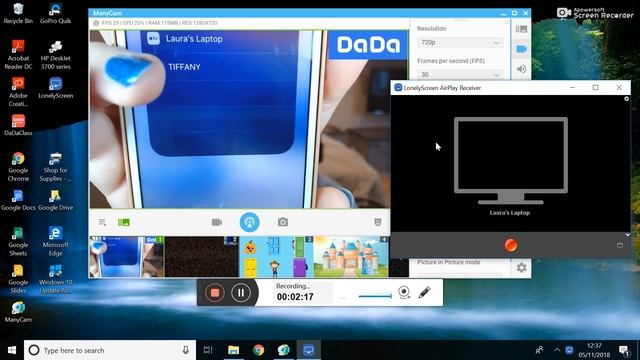The image size is (640, 360).
Task: Open ManyCam settings gear icon
Action: (x=521, y=268)
